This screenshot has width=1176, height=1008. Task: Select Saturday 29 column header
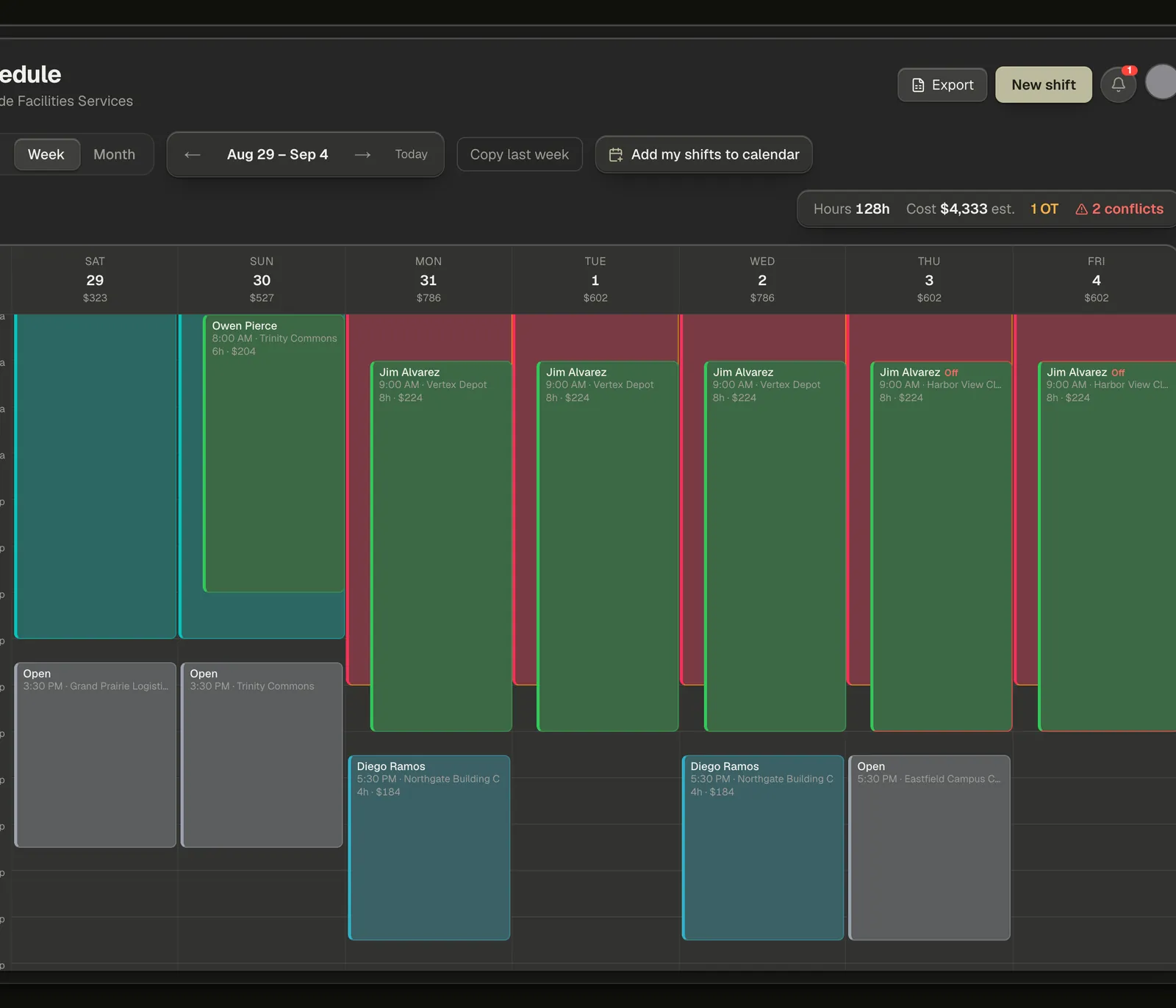click(95, 280)
